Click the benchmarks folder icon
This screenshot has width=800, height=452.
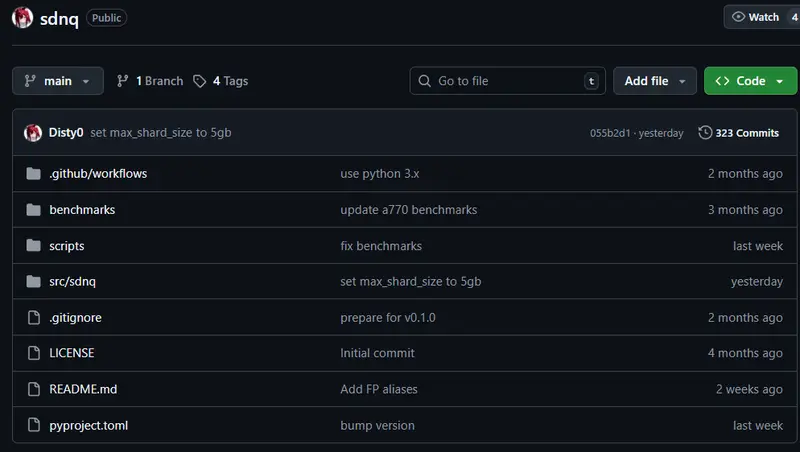coord(33,210)
